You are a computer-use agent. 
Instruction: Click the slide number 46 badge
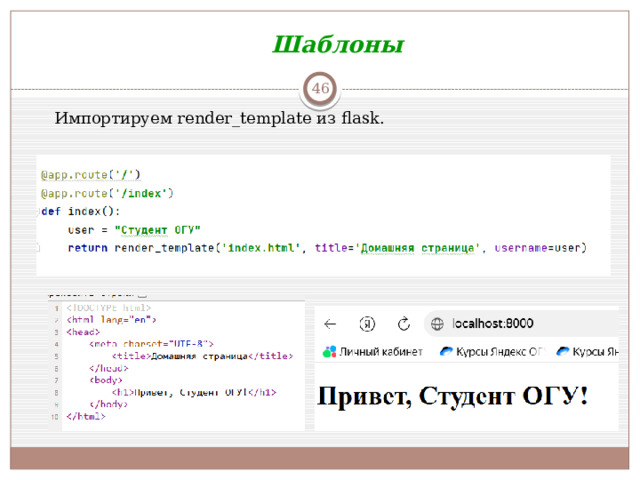pyautogui.click(x=320, y=88)
